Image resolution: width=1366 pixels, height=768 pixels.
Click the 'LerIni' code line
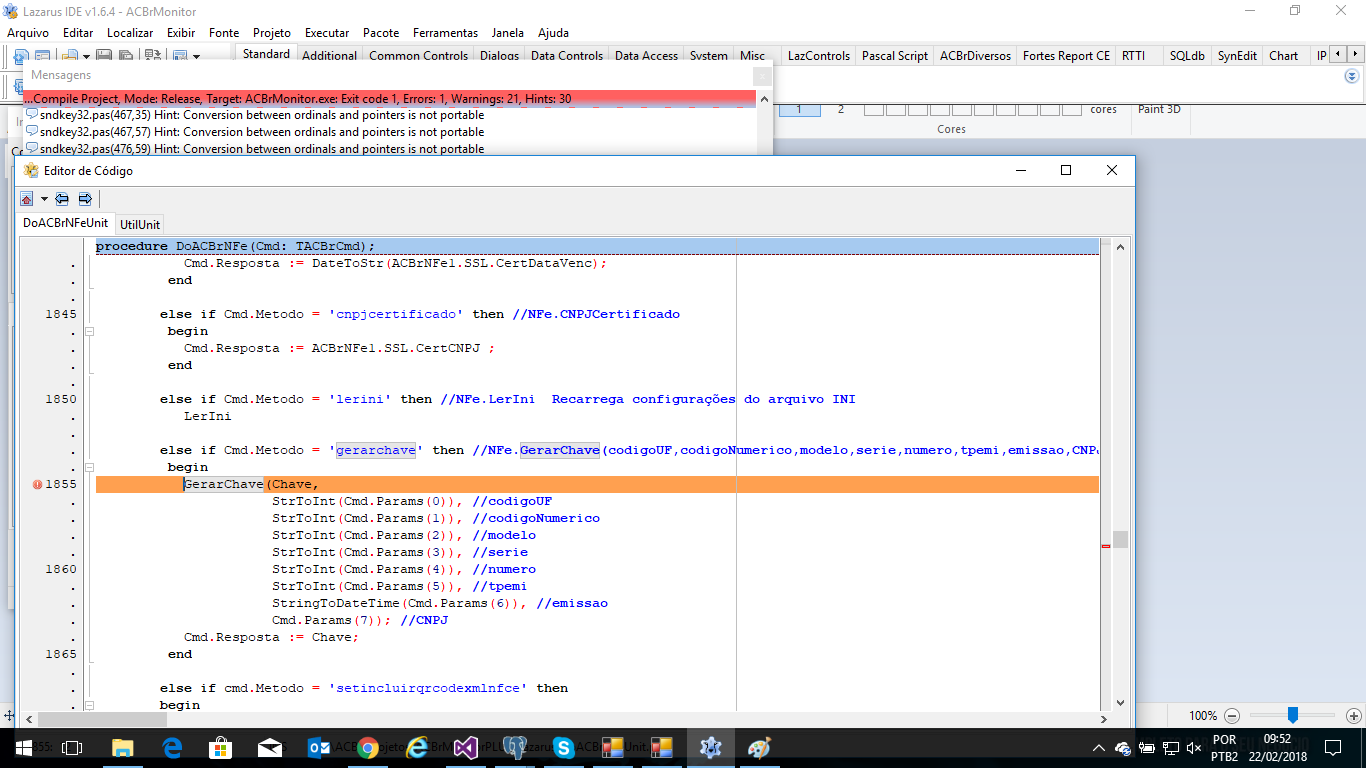(x=207, y=416)
